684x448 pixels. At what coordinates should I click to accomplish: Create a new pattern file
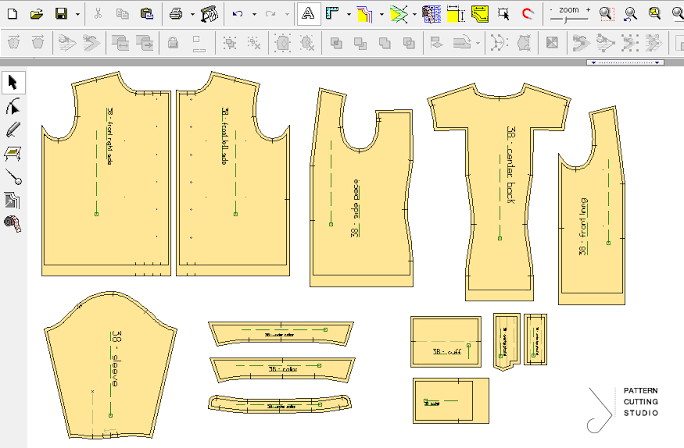pos(13,14)
